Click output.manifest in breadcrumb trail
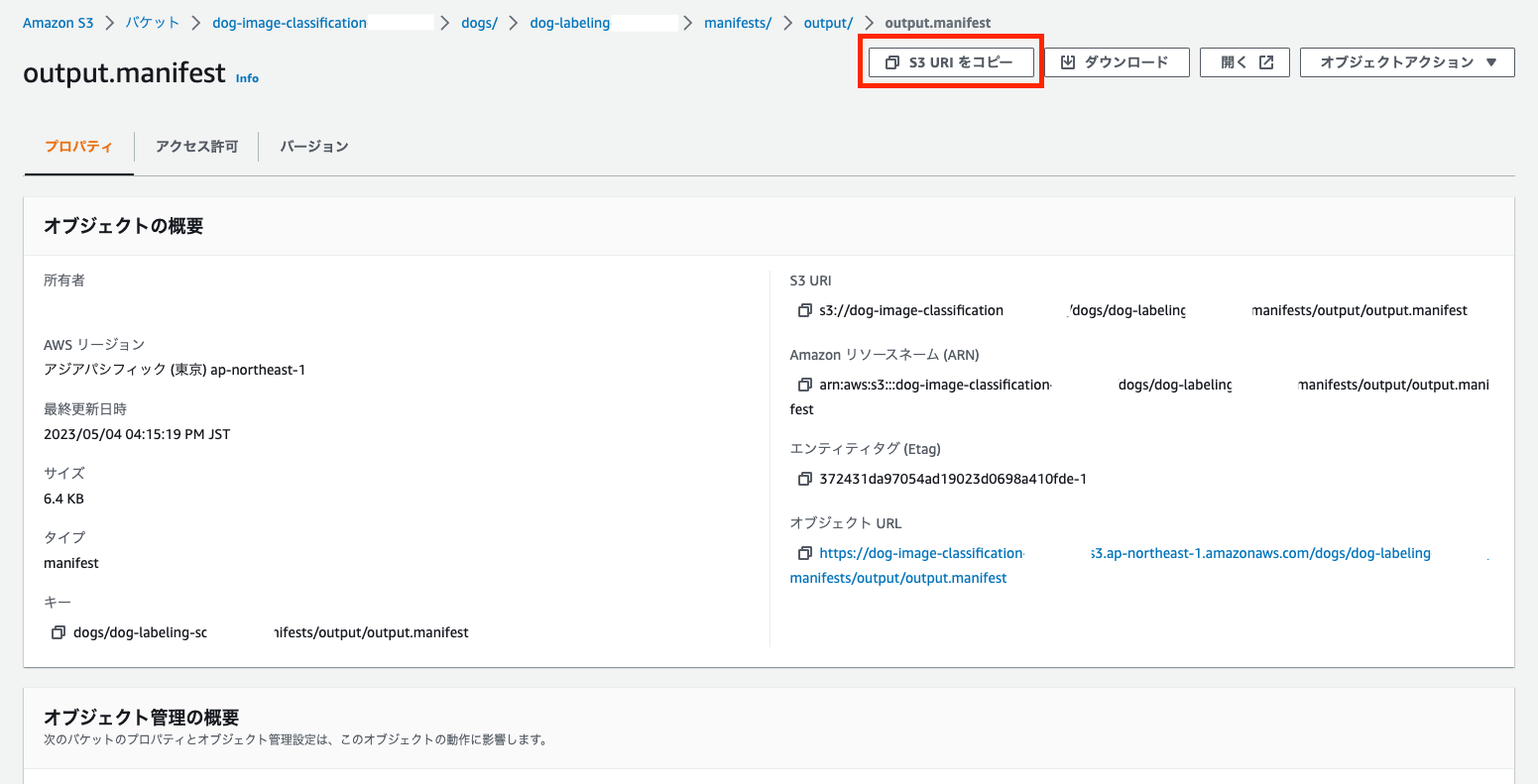This screenshot has width=1538, height=784. (938, 23)
